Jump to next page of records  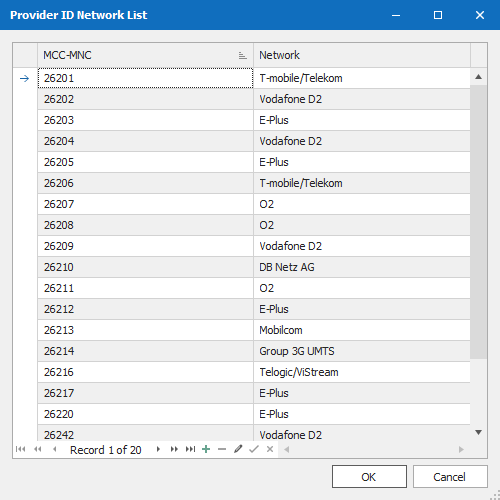click(174, 449)
